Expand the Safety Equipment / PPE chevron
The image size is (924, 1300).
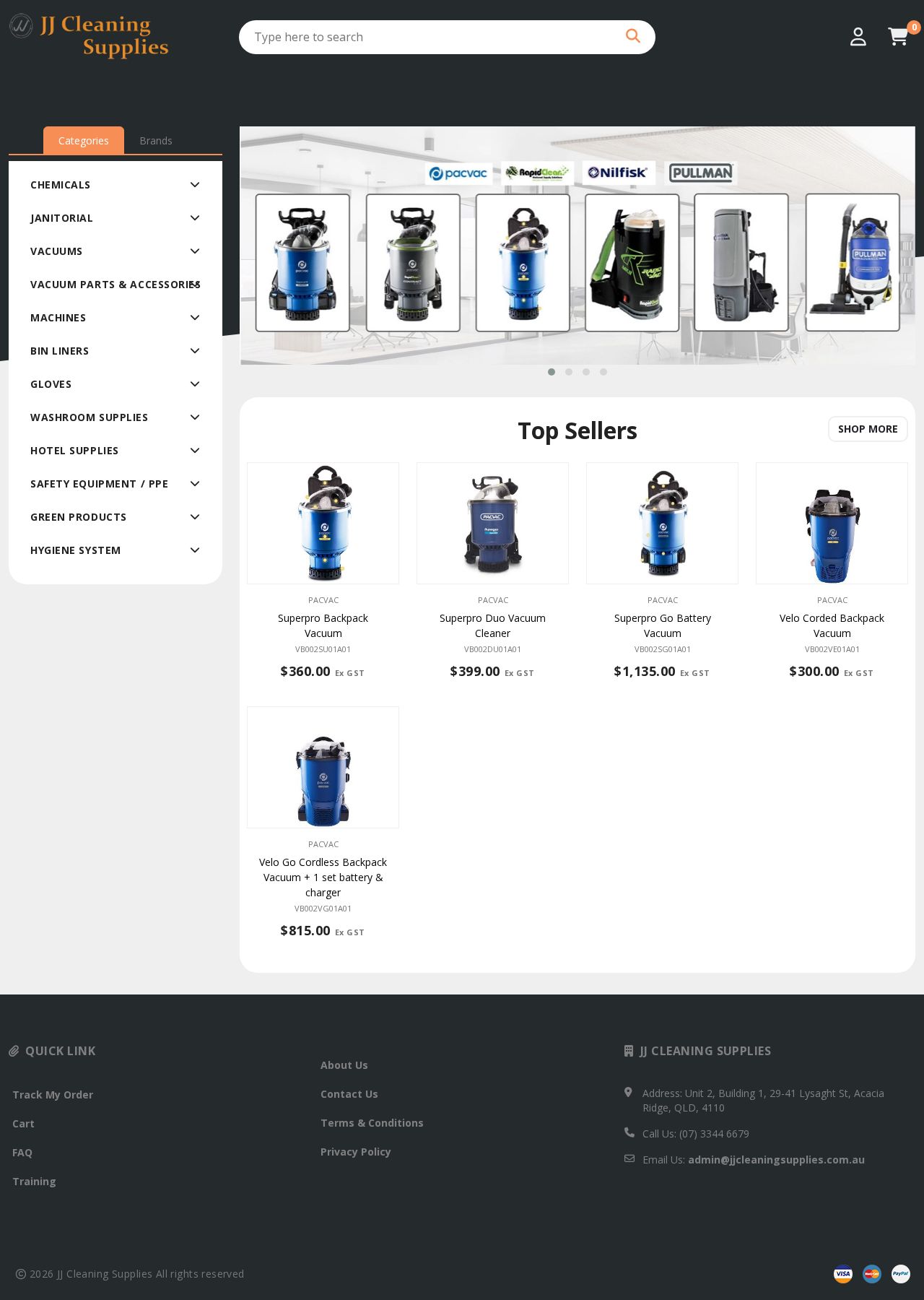[x=195, y=484]
